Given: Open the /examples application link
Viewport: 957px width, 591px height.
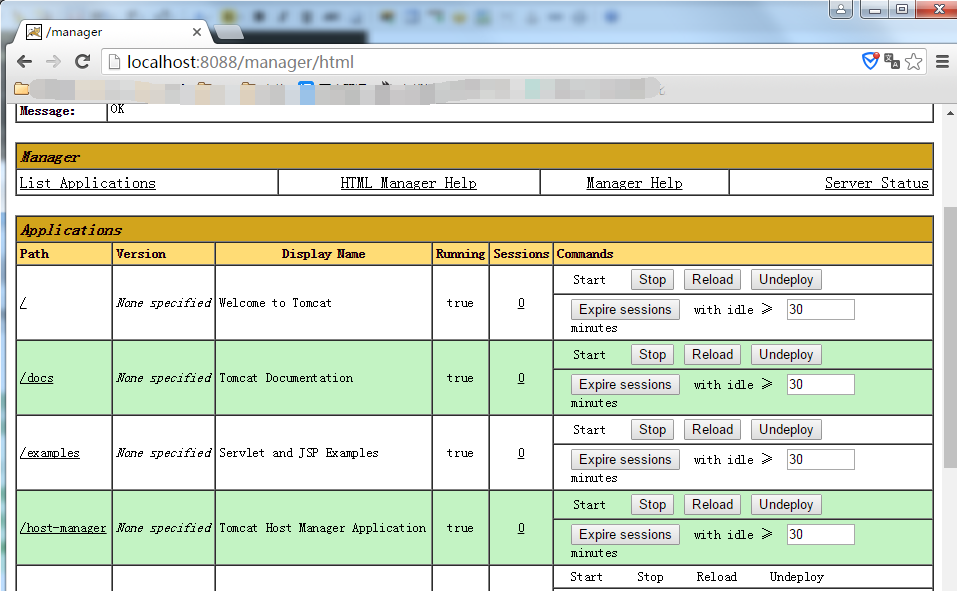Looking at the screenshot, I should (x=49, y=453).
